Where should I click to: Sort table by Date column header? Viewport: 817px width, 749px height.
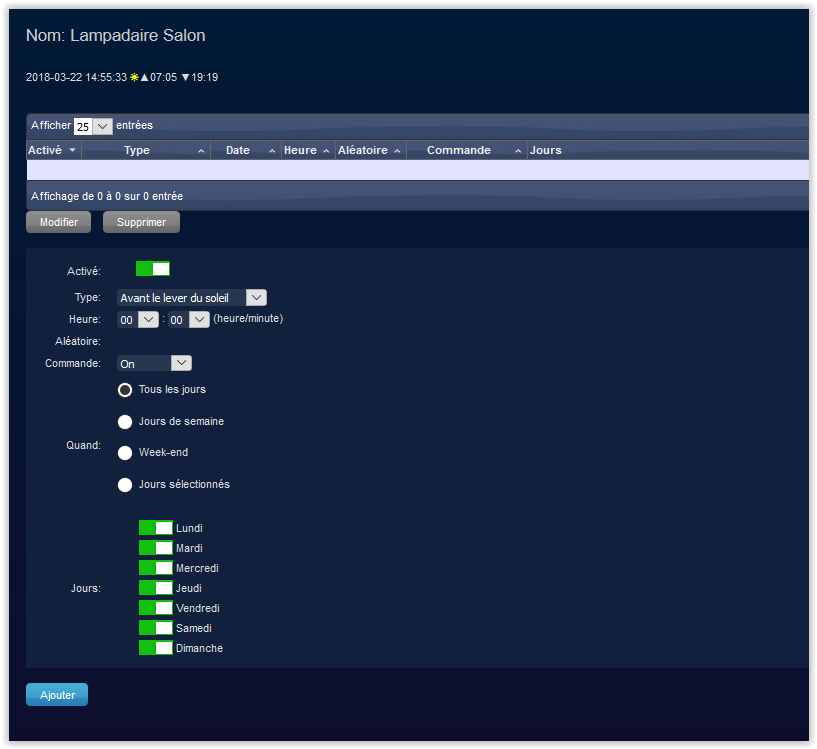tap(238, 150)
